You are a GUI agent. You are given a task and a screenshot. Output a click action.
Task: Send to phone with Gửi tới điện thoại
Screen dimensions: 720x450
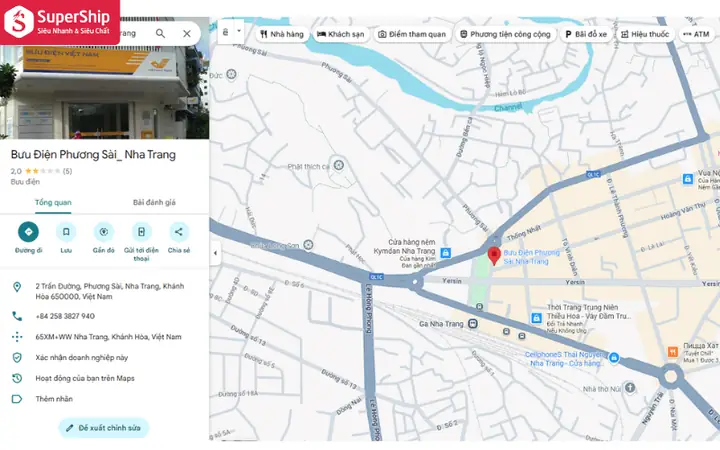[141, 232]
